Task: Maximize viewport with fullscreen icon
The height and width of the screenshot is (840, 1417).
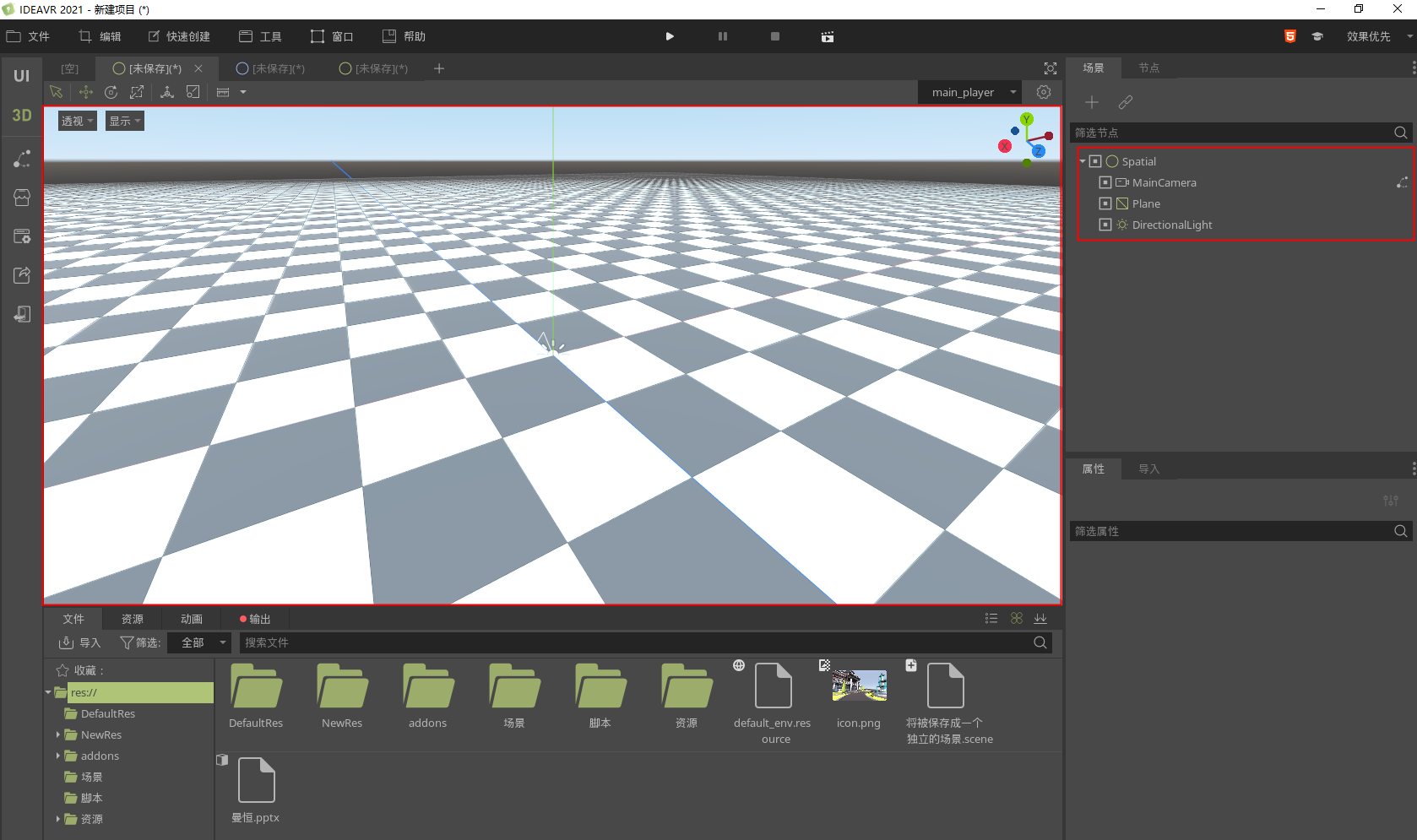Action: (1051, 68)
